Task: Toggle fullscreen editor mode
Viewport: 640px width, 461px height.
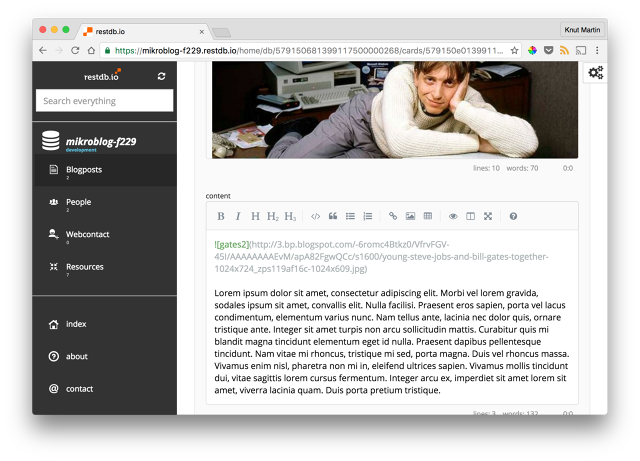Action: [488, 216]
